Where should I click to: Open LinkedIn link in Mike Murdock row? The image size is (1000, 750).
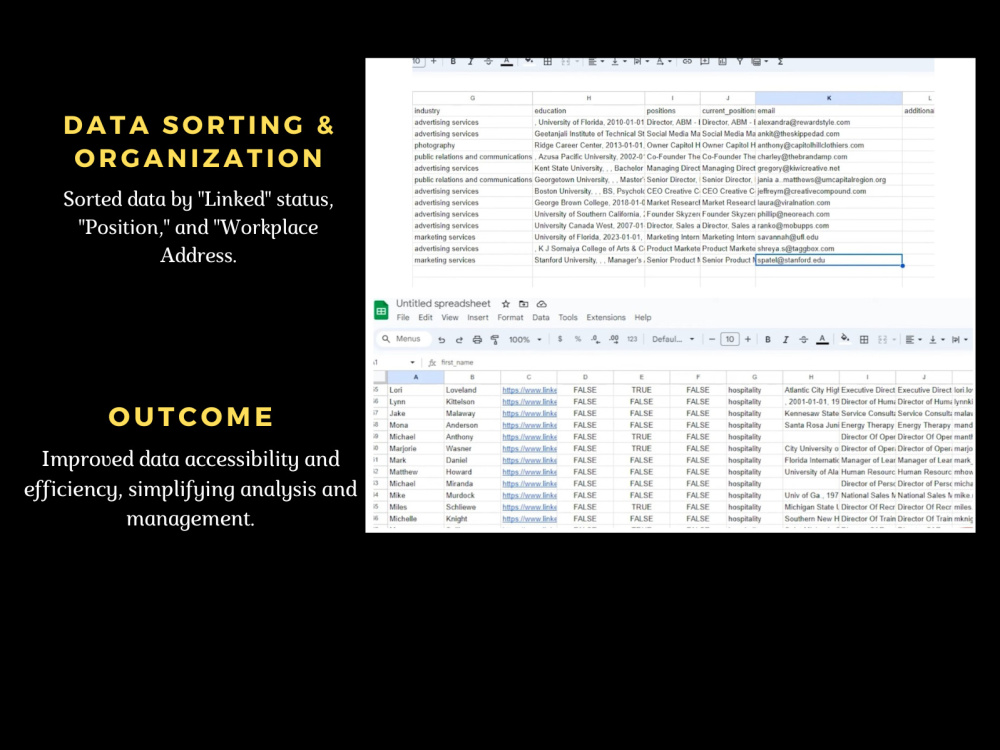529,496
